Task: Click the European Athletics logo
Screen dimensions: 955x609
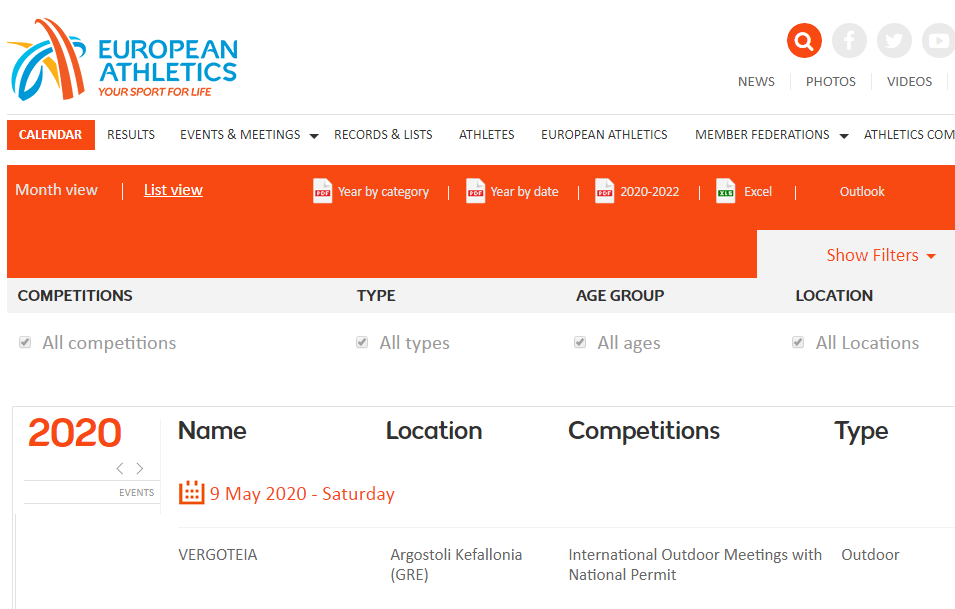Action: click(122, 60)
